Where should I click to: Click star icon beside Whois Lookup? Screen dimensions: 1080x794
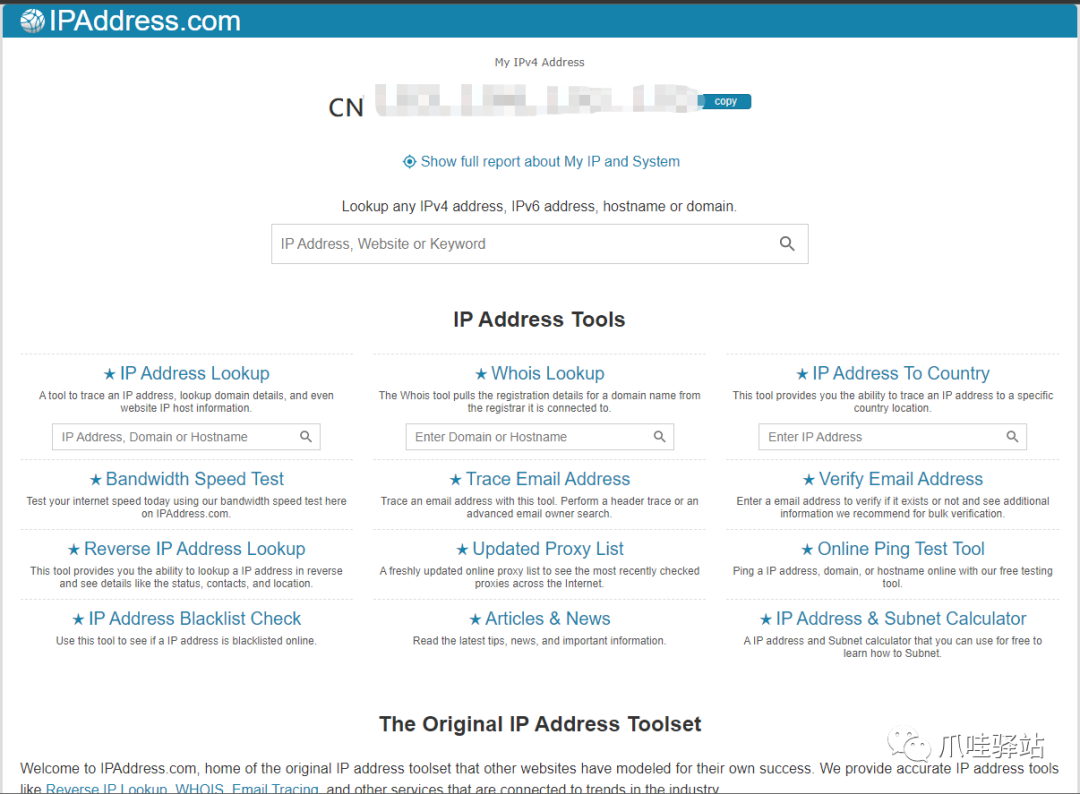coord(481,375)
